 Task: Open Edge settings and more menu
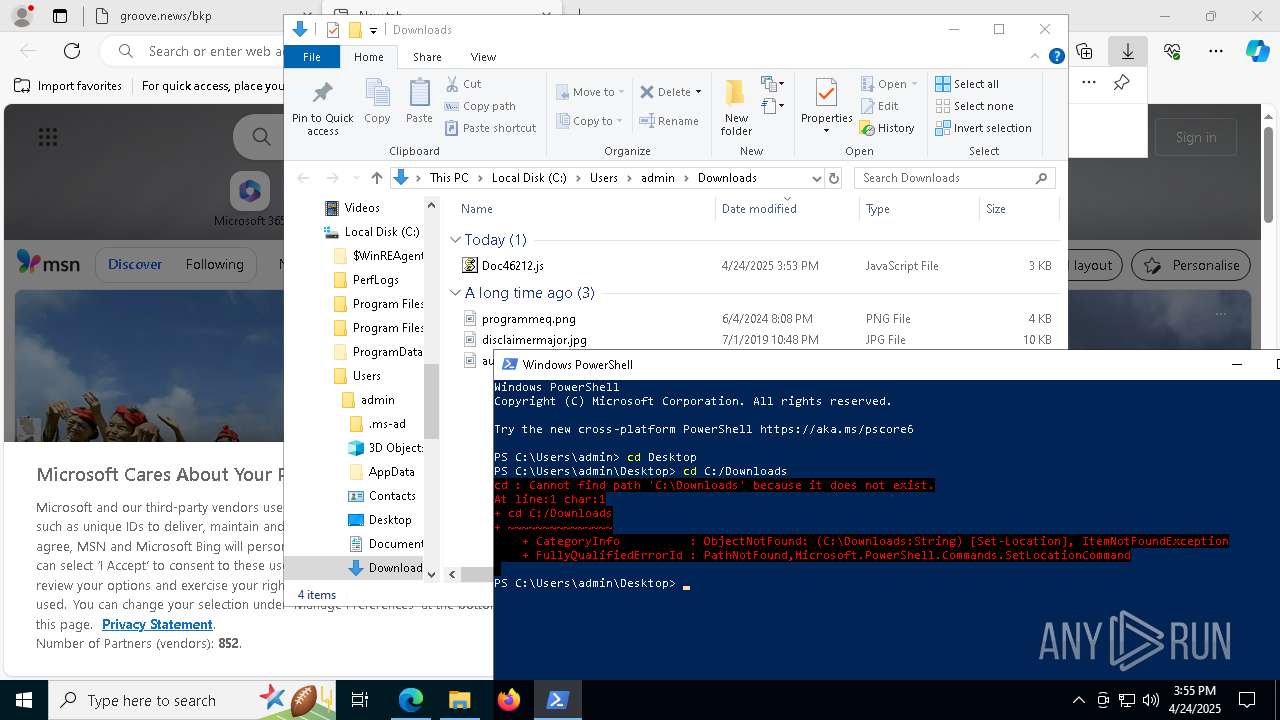click(1216, 51)
